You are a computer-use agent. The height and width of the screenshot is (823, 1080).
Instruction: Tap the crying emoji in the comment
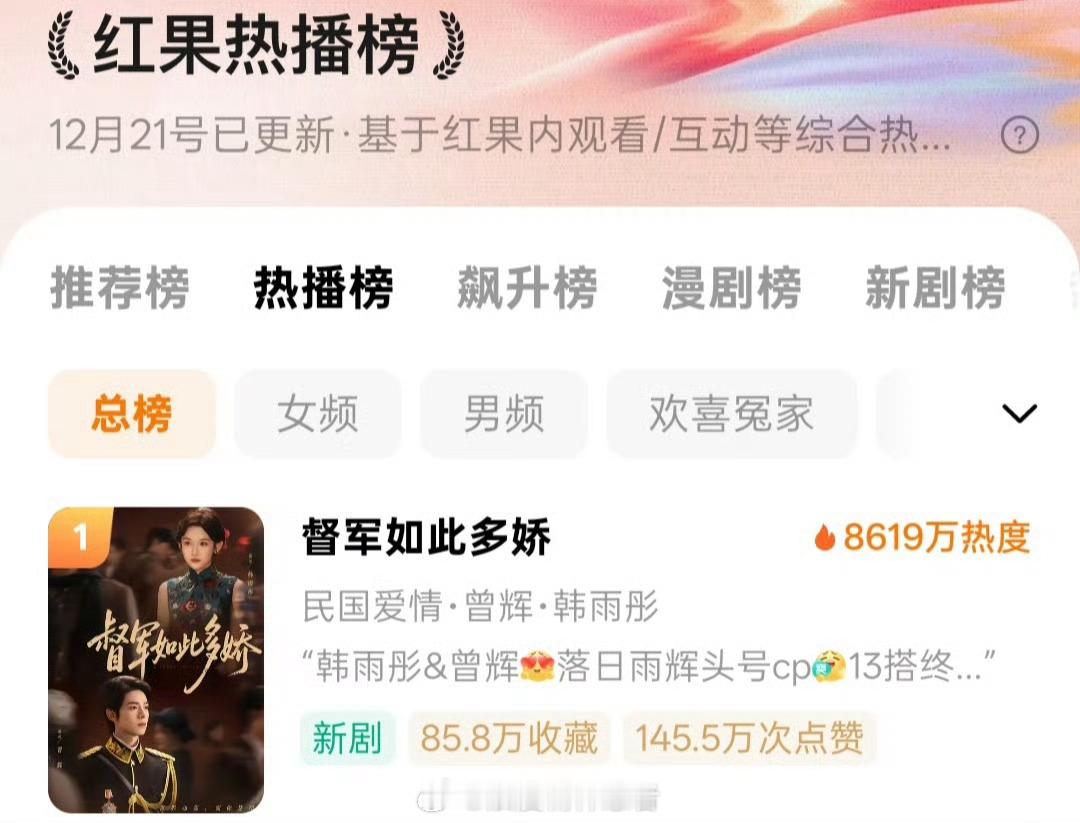[829, 666]
